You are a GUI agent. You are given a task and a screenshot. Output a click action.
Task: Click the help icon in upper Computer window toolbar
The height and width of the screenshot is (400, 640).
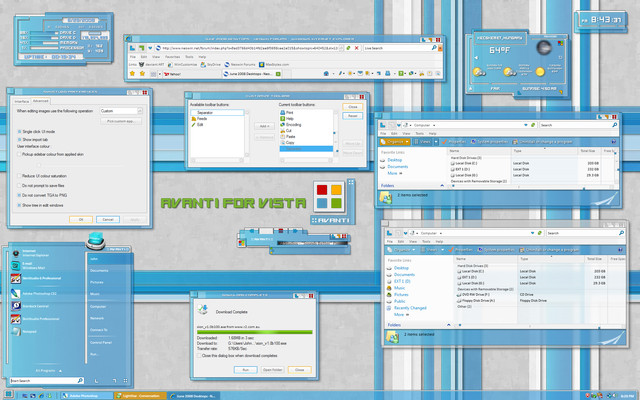click(x=613, y=142)
